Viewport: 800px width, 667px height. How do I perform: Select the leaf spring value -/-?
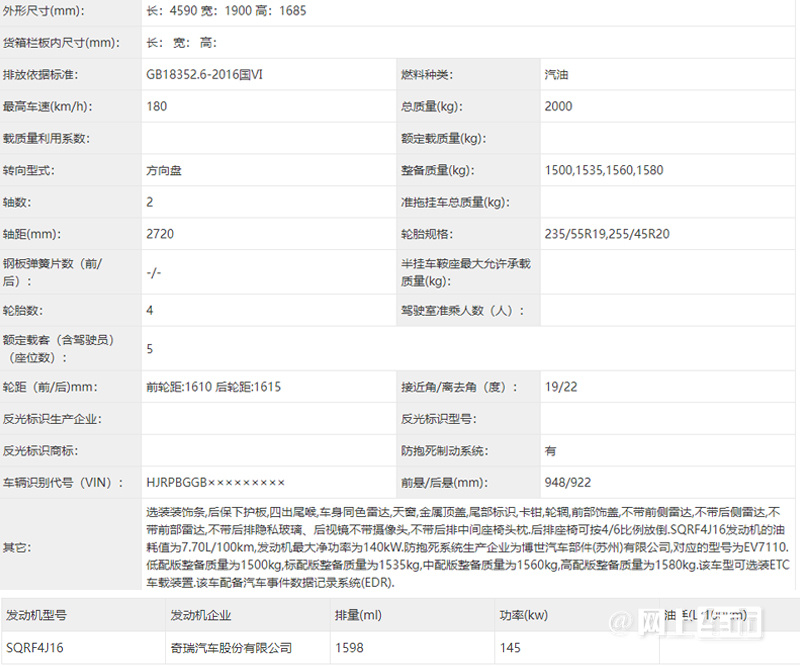coord(154,273)
